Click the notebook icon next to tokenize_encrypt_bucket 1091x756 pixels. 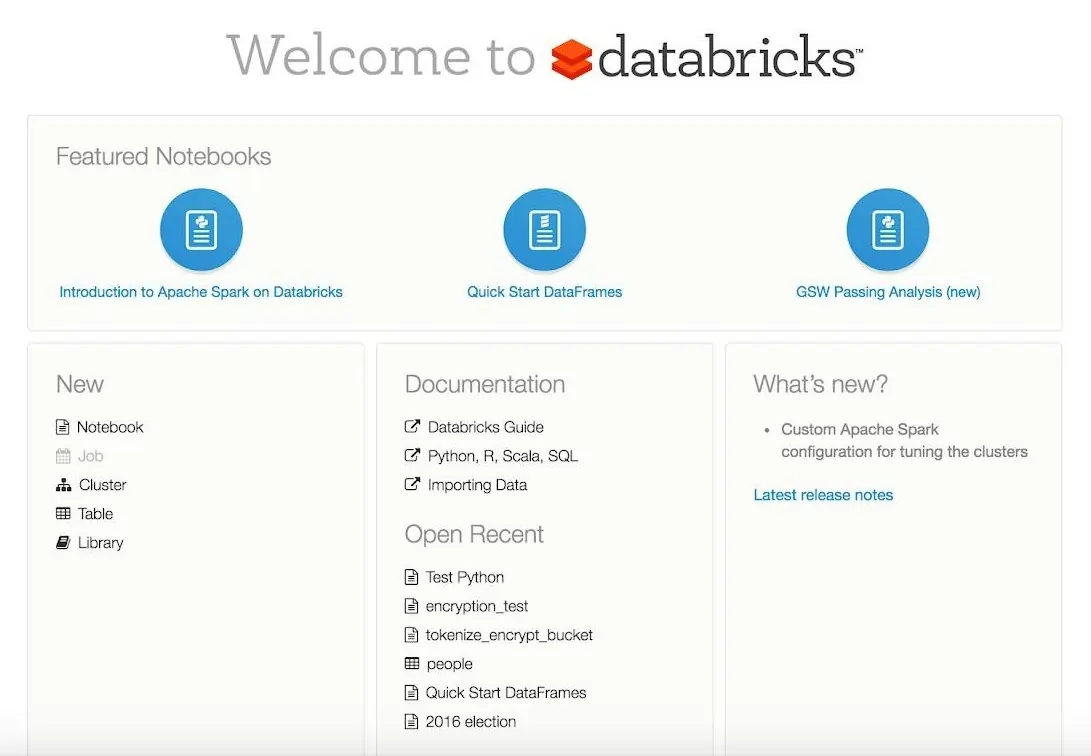point(411,635)
